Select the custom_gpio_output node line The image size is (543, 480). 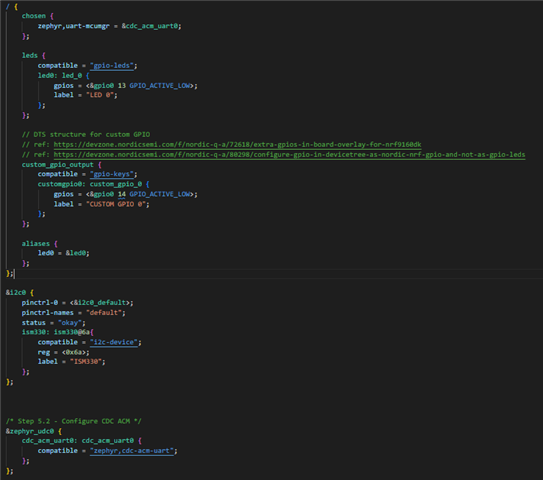(x=61, y=165)
